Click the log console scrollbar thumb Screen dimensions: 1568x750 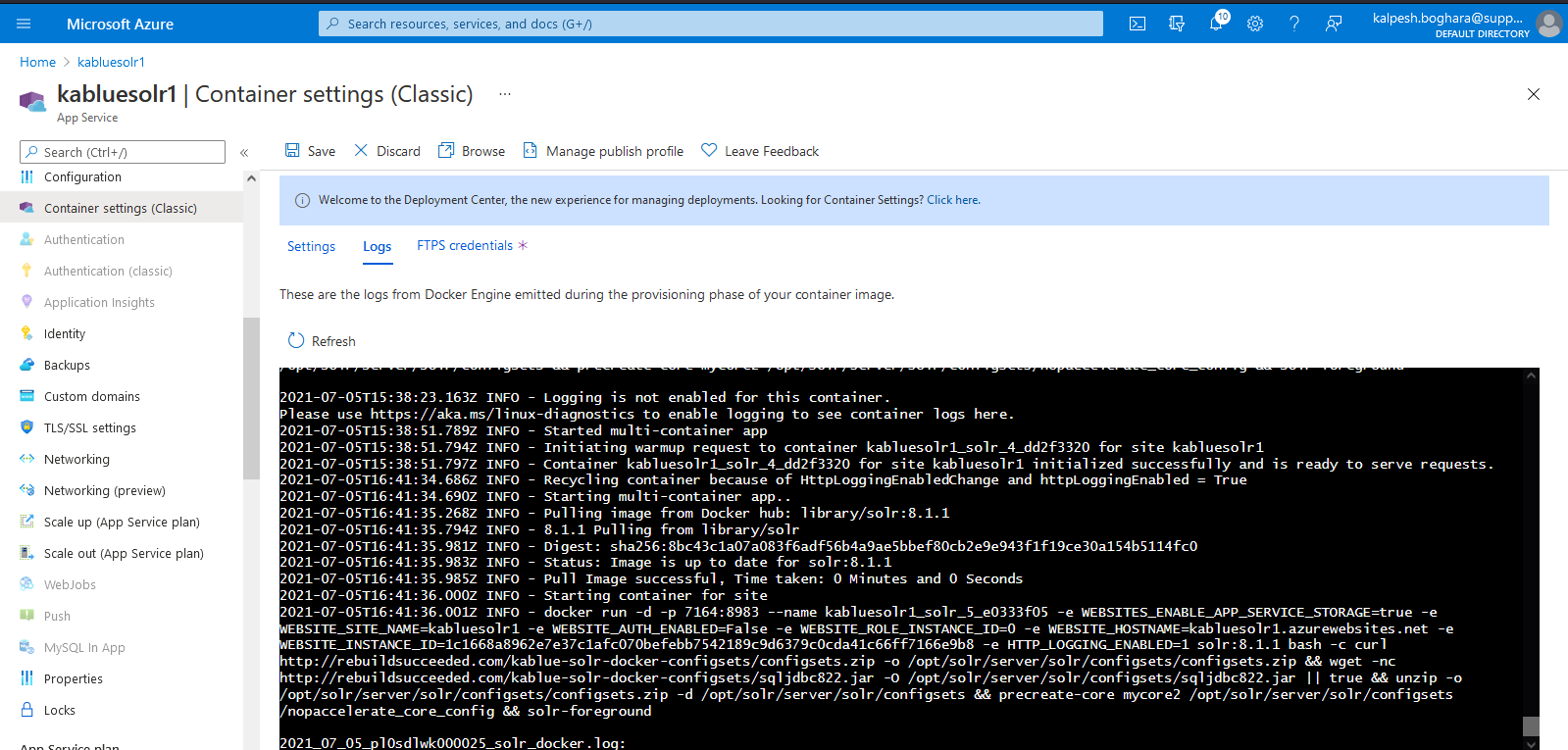click(1531, 726)
